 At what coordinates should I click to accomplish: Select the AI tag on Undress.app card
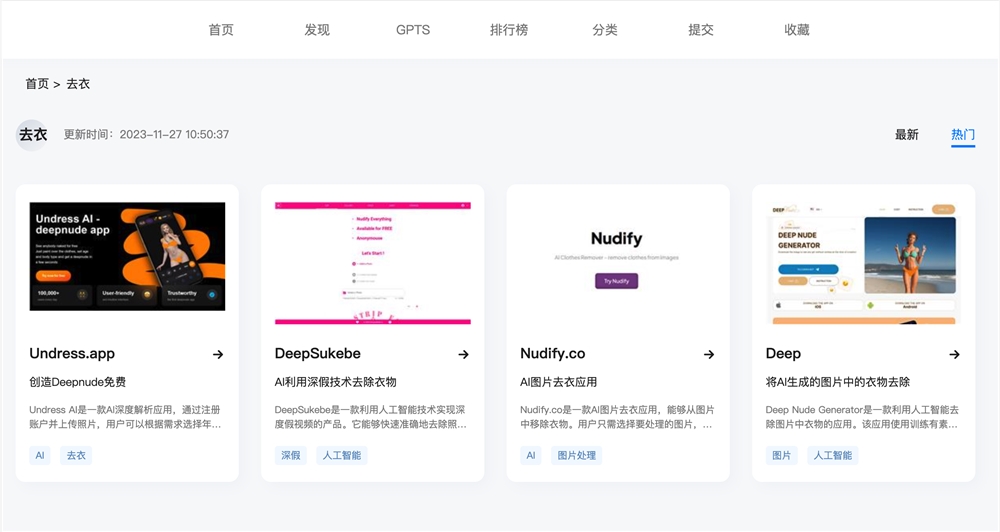tap(40, 455)
